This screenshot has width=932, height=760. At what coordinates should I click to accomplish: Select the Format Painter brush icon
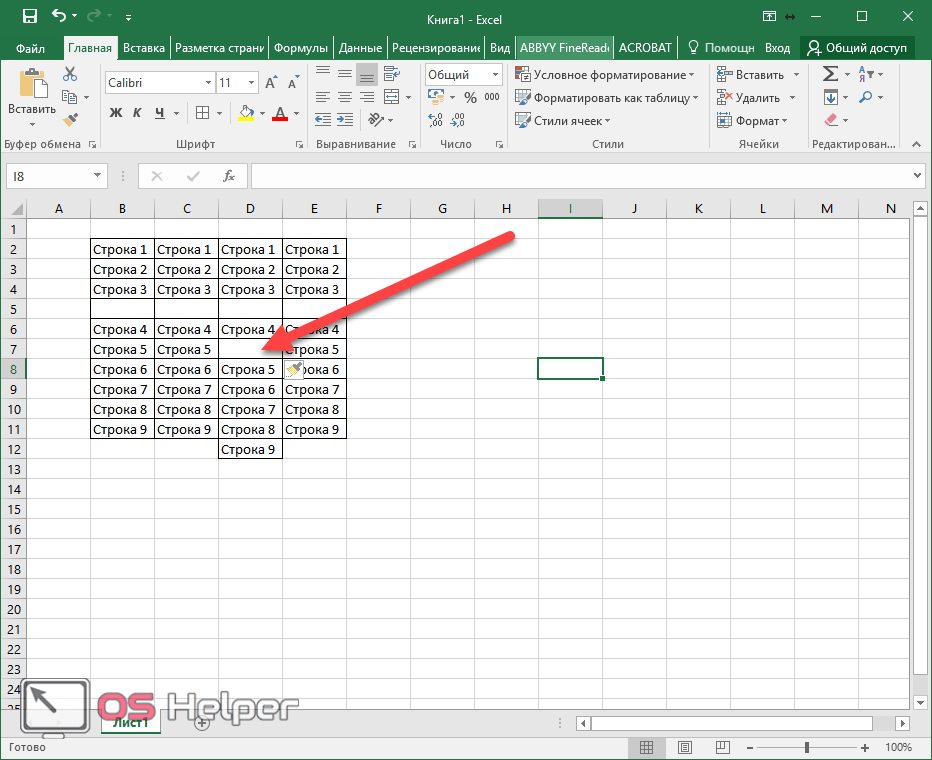click(x=70, y=119)
